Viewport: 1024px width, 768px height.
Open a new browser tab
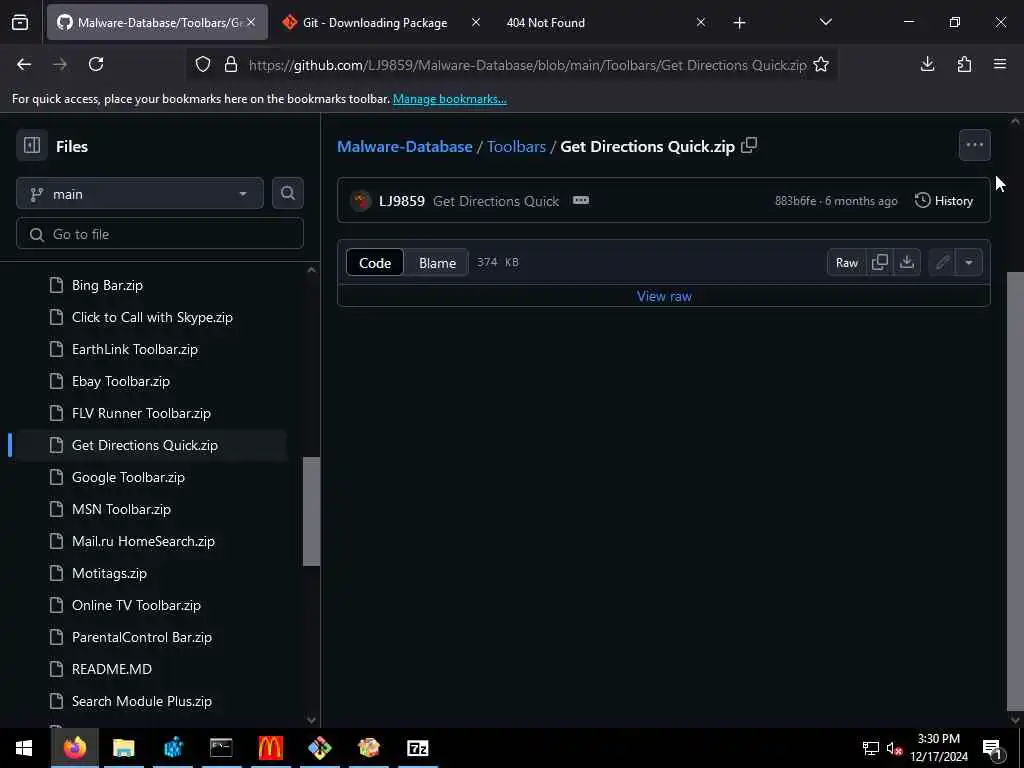pyautogui.click(x=739, y=23)
